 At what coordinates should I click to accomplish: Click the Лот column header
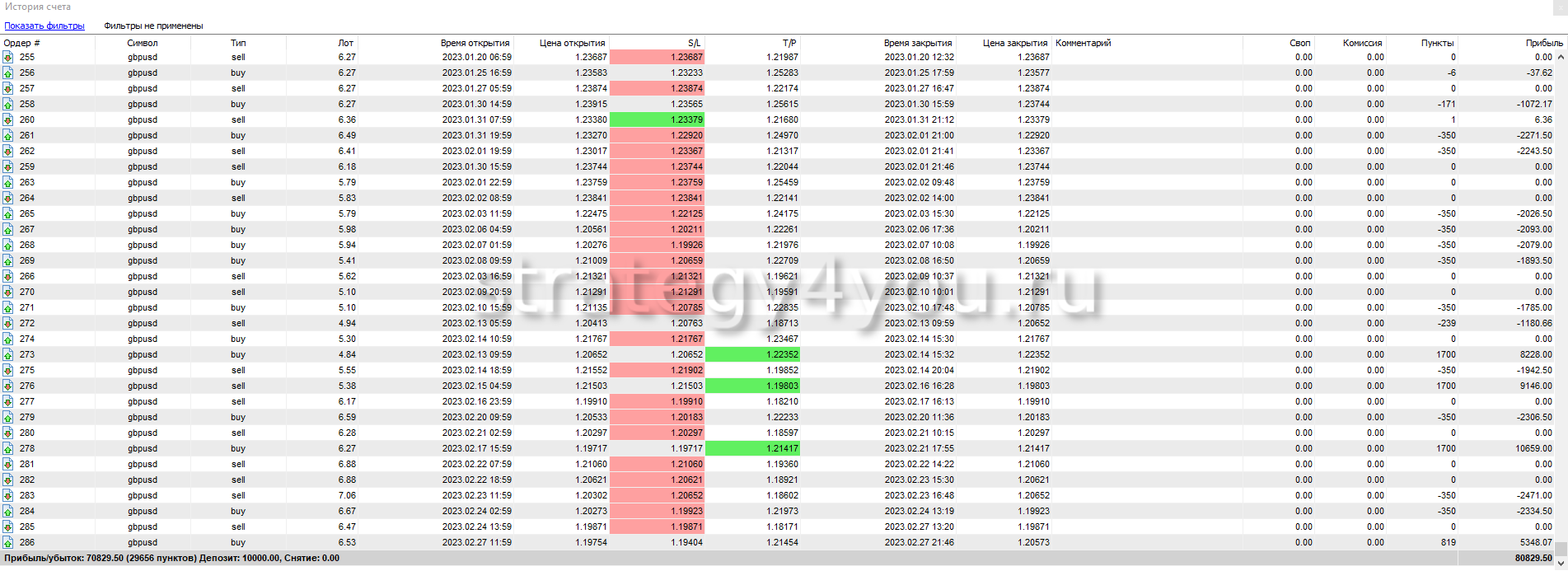(x=345, y=43)
